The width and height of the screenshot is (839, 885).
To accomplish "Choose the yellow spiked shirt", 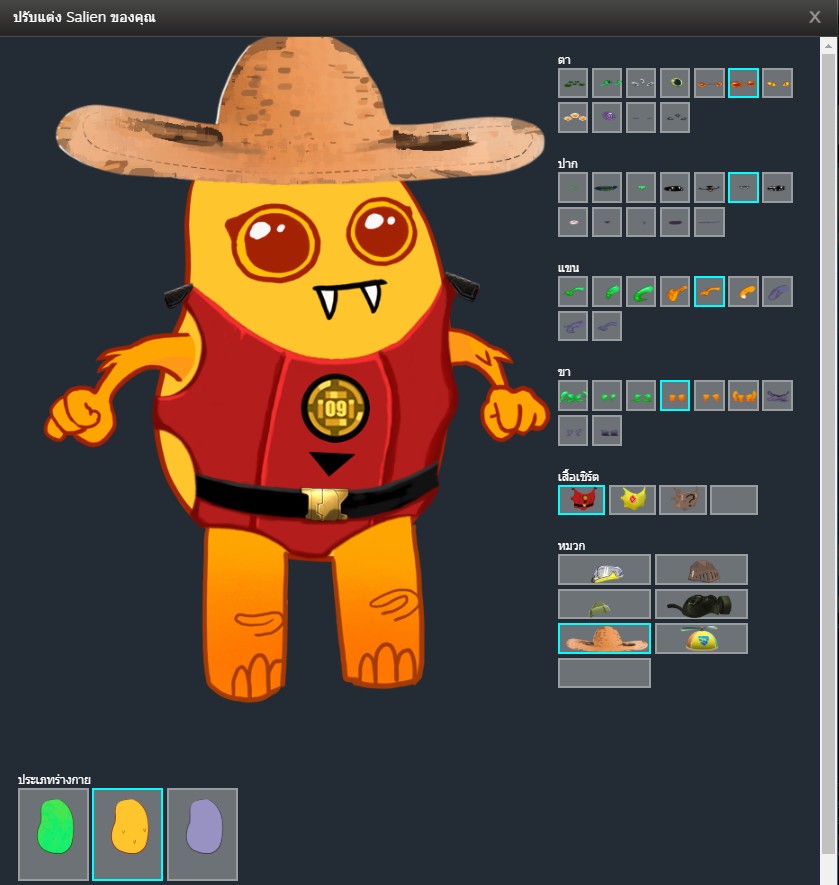I will tap(632, 500).
